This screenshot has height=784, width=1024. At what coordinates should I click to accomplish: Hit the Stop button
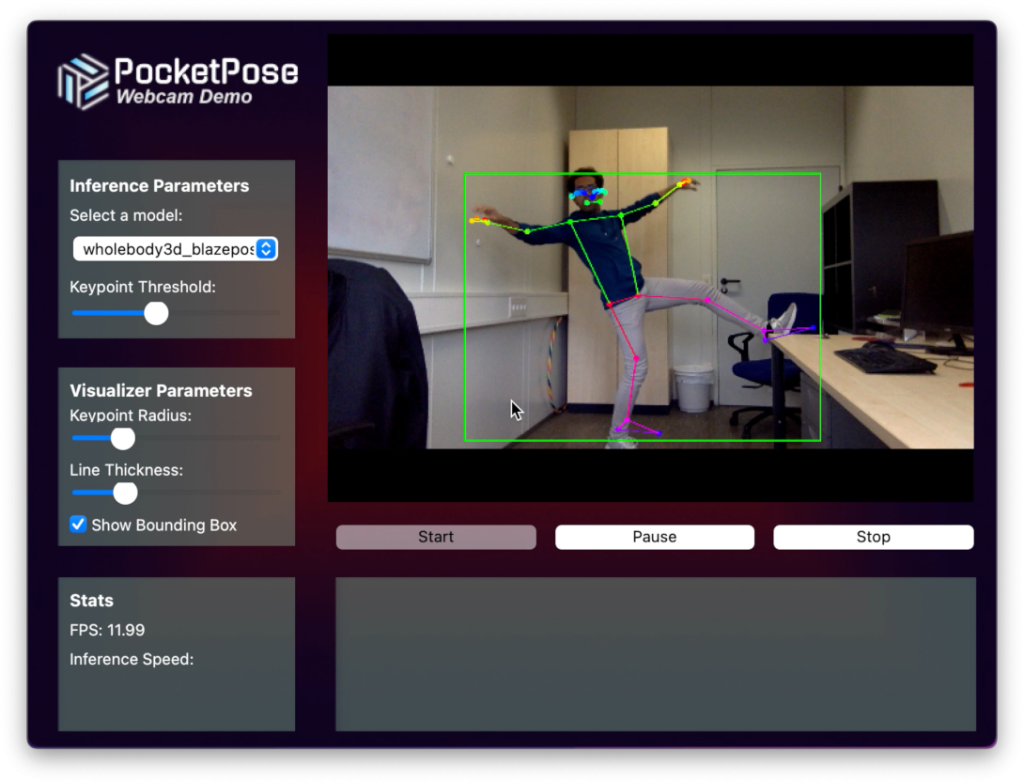pyautogui.click(x=872, y=537)
